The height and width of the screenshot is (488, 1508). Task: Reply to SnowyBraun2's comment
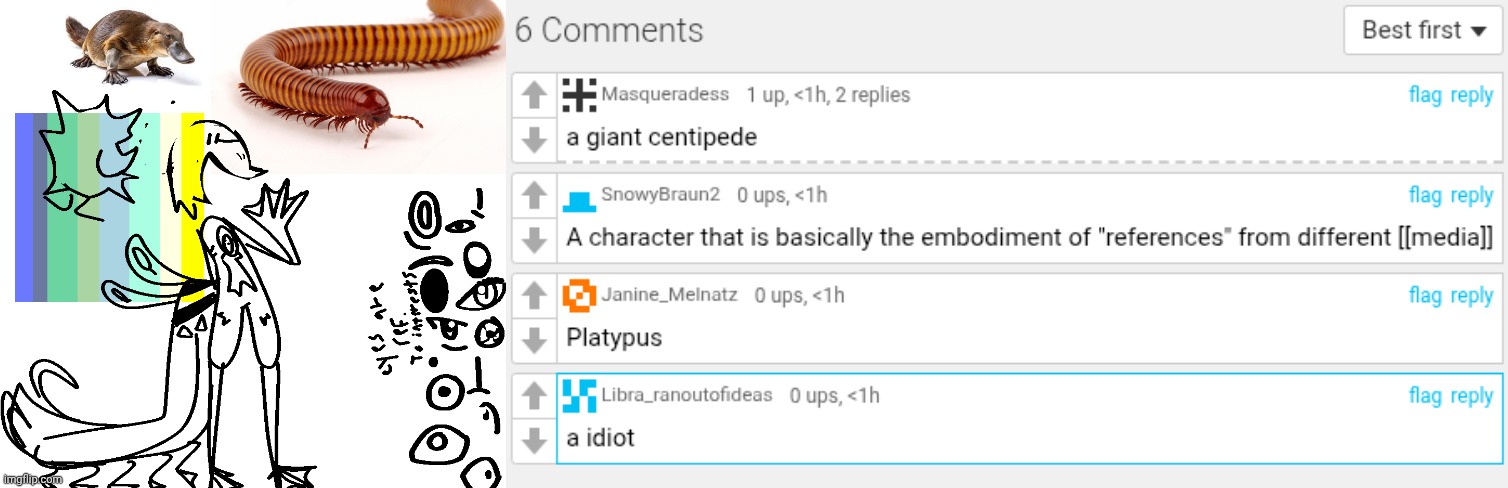pos(1472,195)
